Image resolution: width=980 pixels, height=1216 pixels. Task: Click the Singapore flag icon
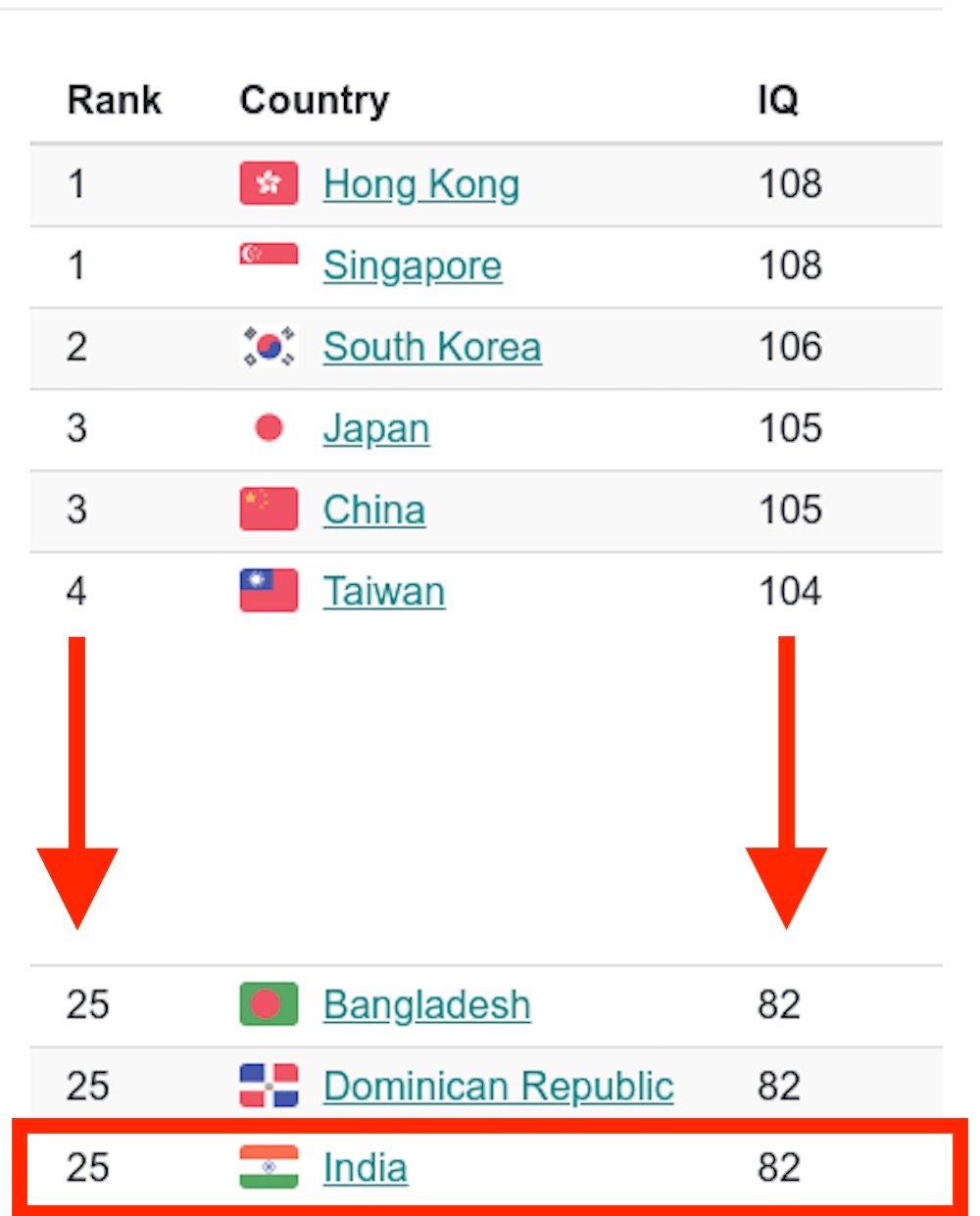pyautogui.click(x=269, y=256)
